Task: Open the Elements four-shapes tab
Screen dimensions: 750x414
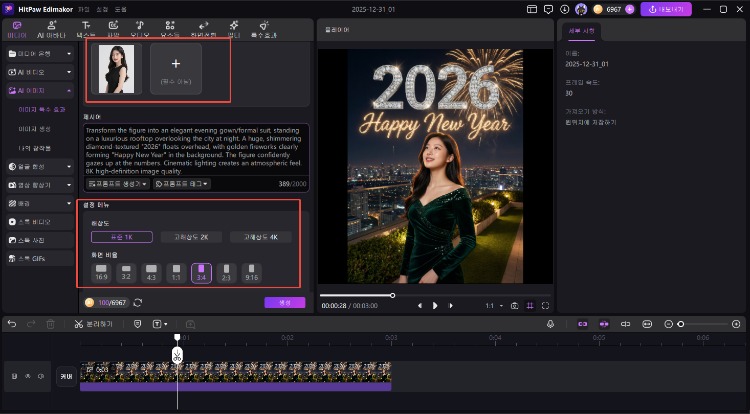Action: pos(170,29)
